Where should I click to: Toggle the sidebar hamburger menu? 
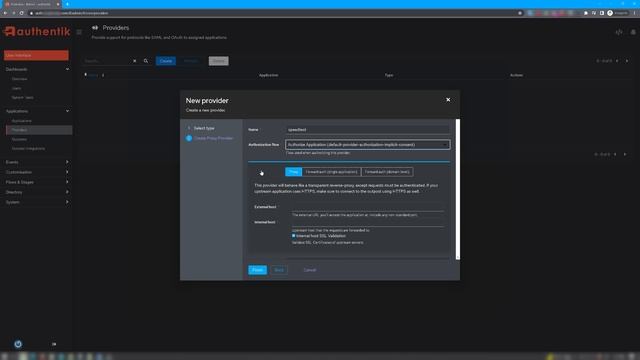click(x=79, y=32)
